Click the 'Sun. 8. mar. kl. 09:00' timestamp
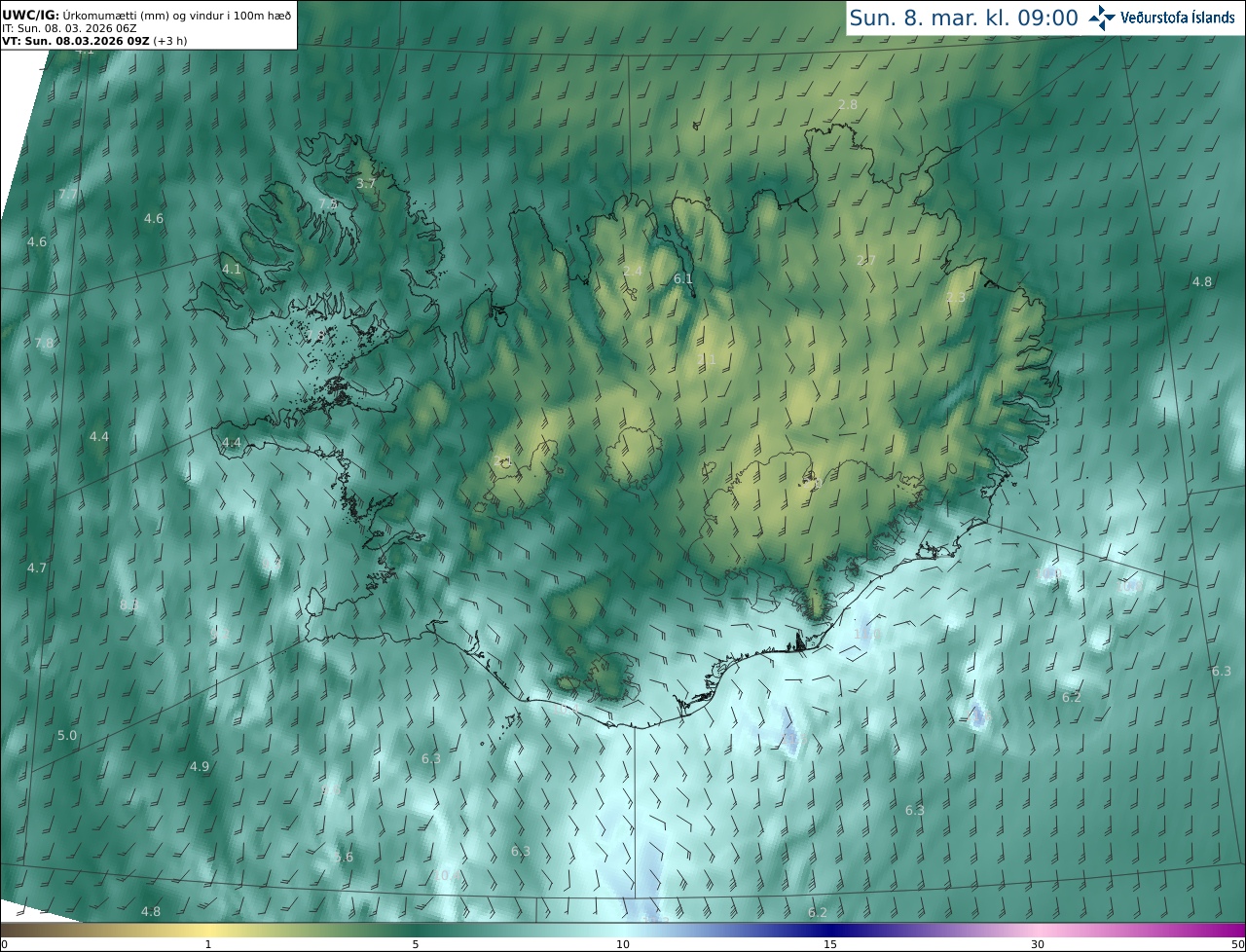Viewport: 1246px width, 952px height. (963, 18)
